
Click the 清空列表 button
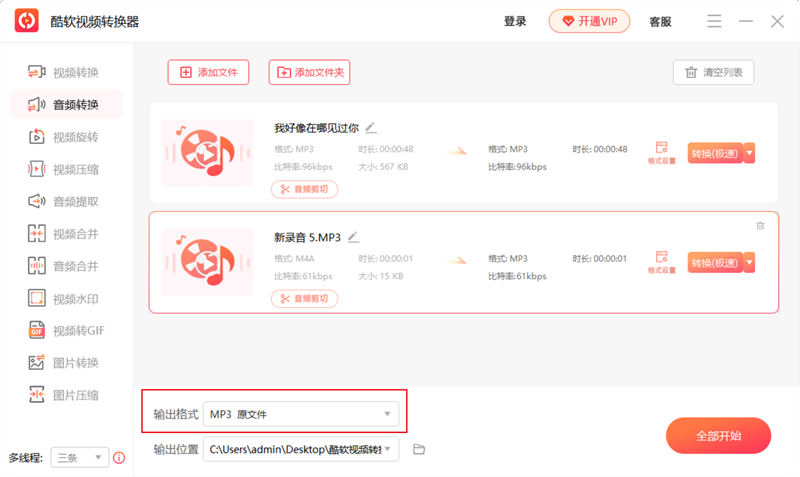[x=713, y=72]
